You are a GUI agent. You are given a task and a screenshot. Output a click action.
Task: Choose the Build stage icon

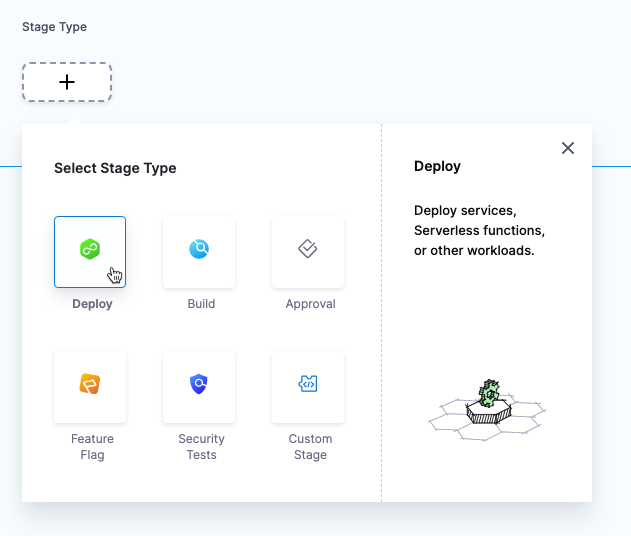[x=199, y=250]
